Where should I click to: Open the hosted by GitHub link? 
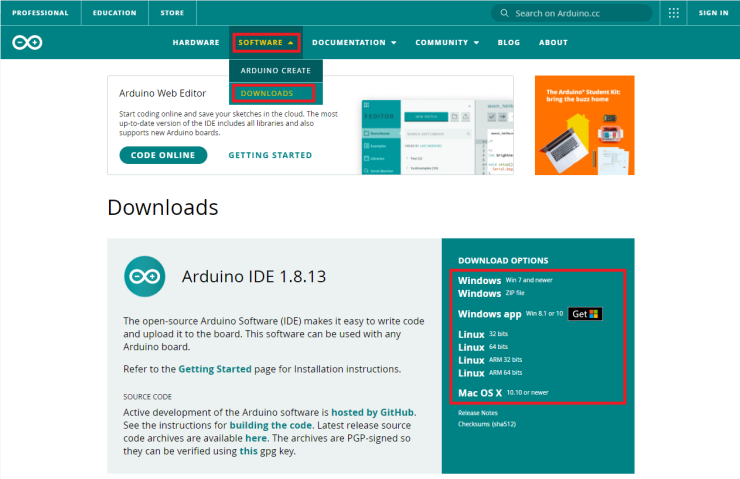(x=372, y=412)
